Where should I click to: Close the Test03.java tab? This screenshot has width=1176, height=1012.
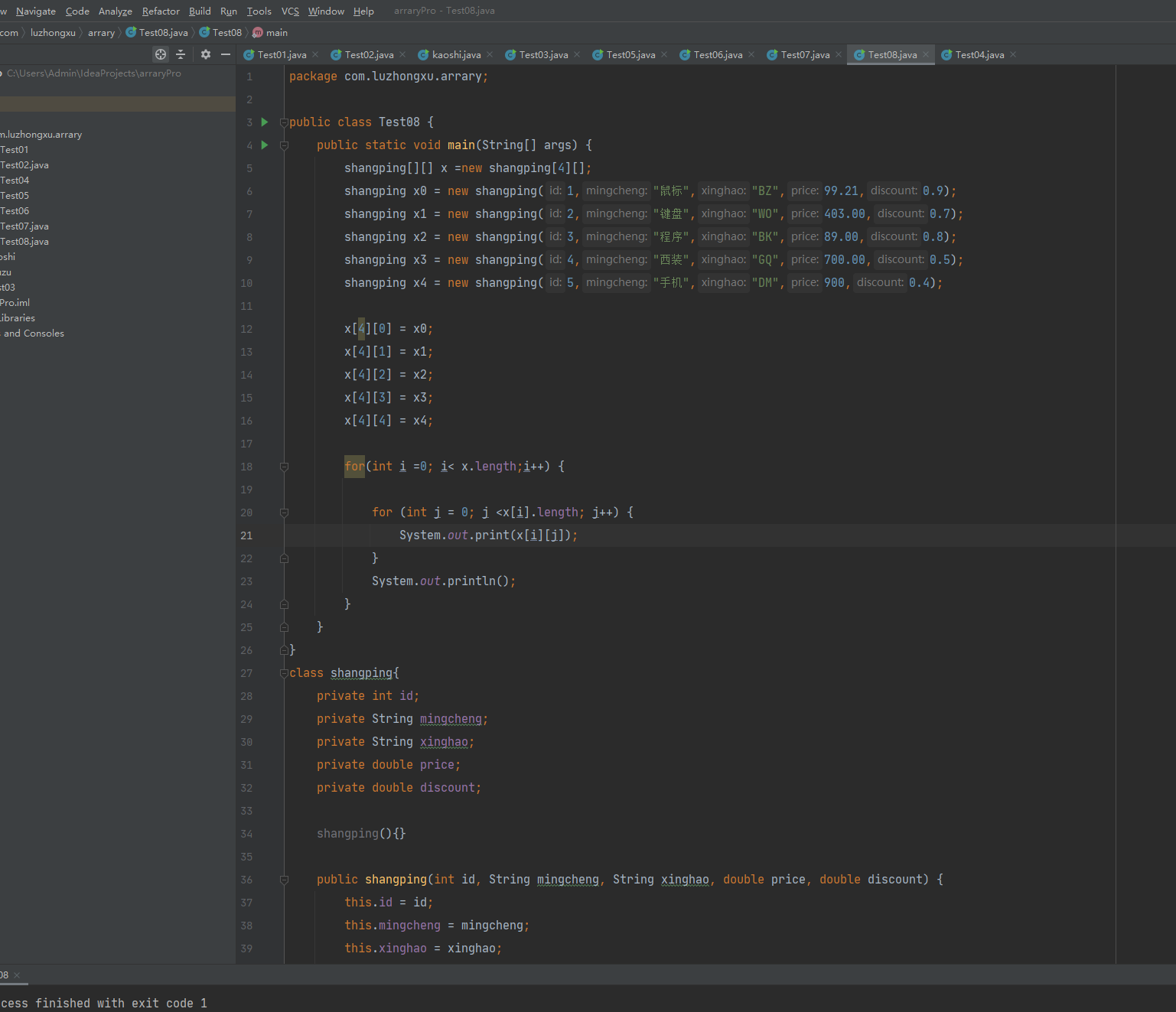577,54
